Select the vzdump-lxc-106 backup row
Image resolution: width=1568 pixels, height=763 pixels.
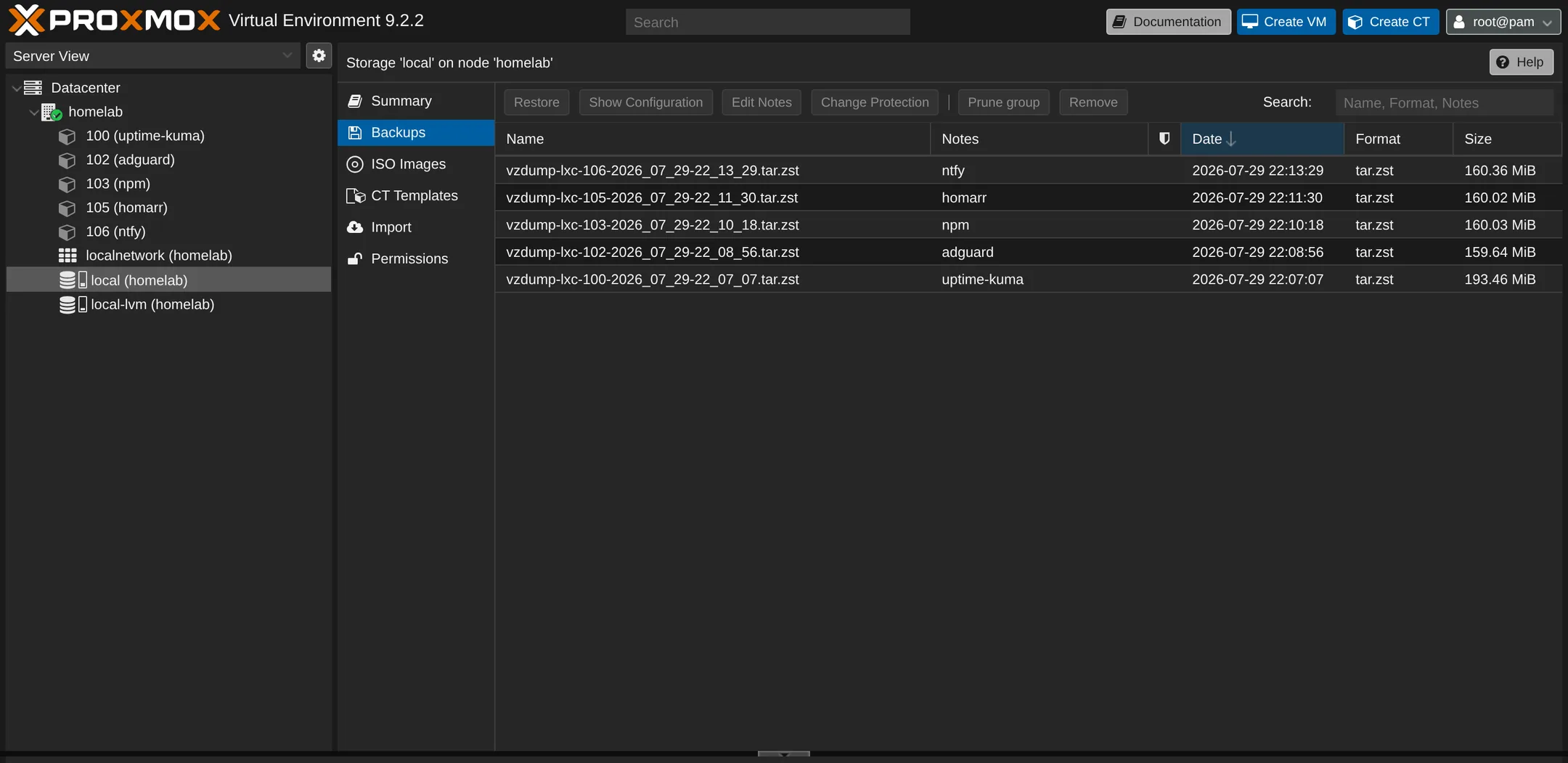coord(1028,171)
